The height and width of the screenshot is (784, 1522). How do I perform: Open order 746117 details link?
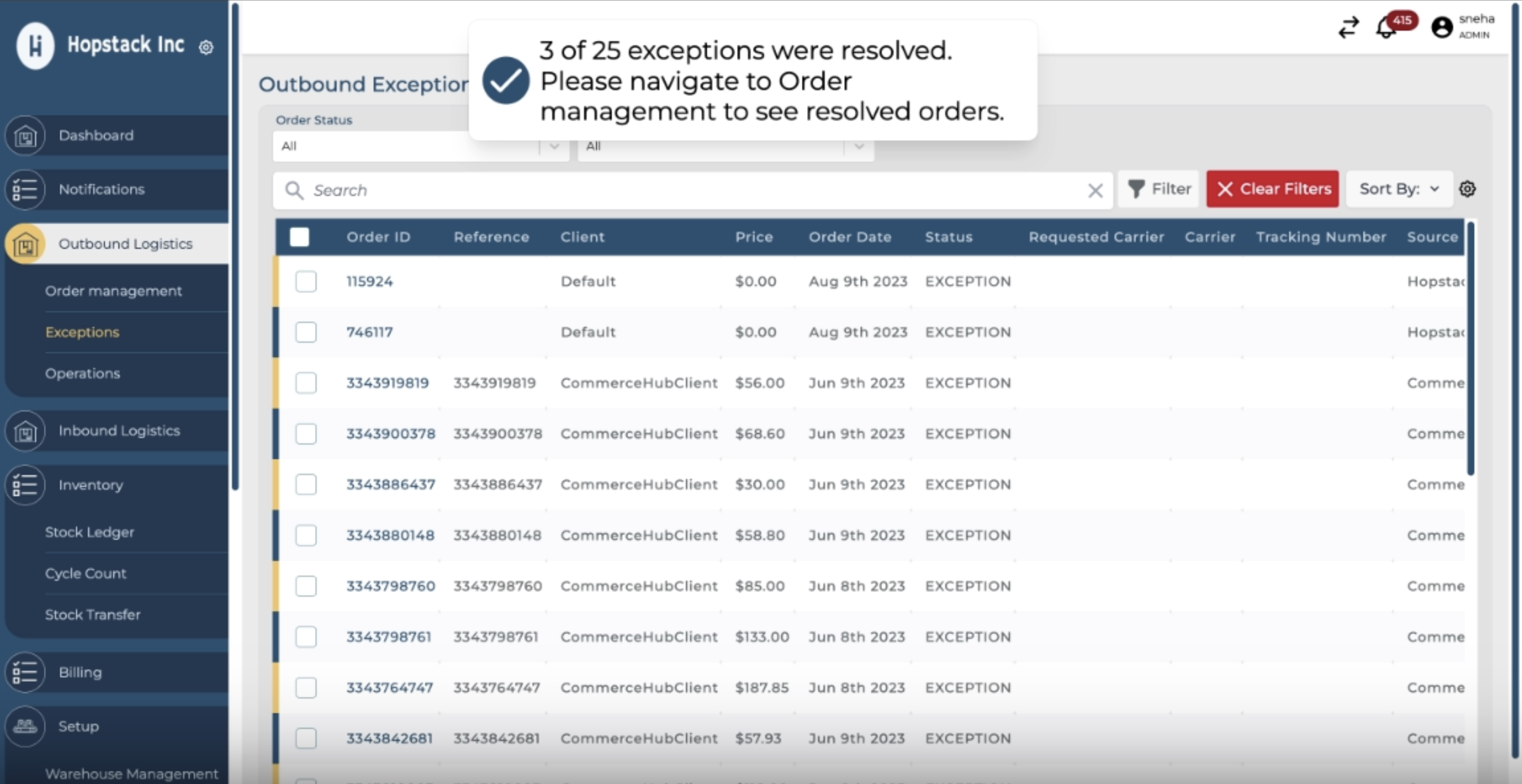click(x=369, y=332)
